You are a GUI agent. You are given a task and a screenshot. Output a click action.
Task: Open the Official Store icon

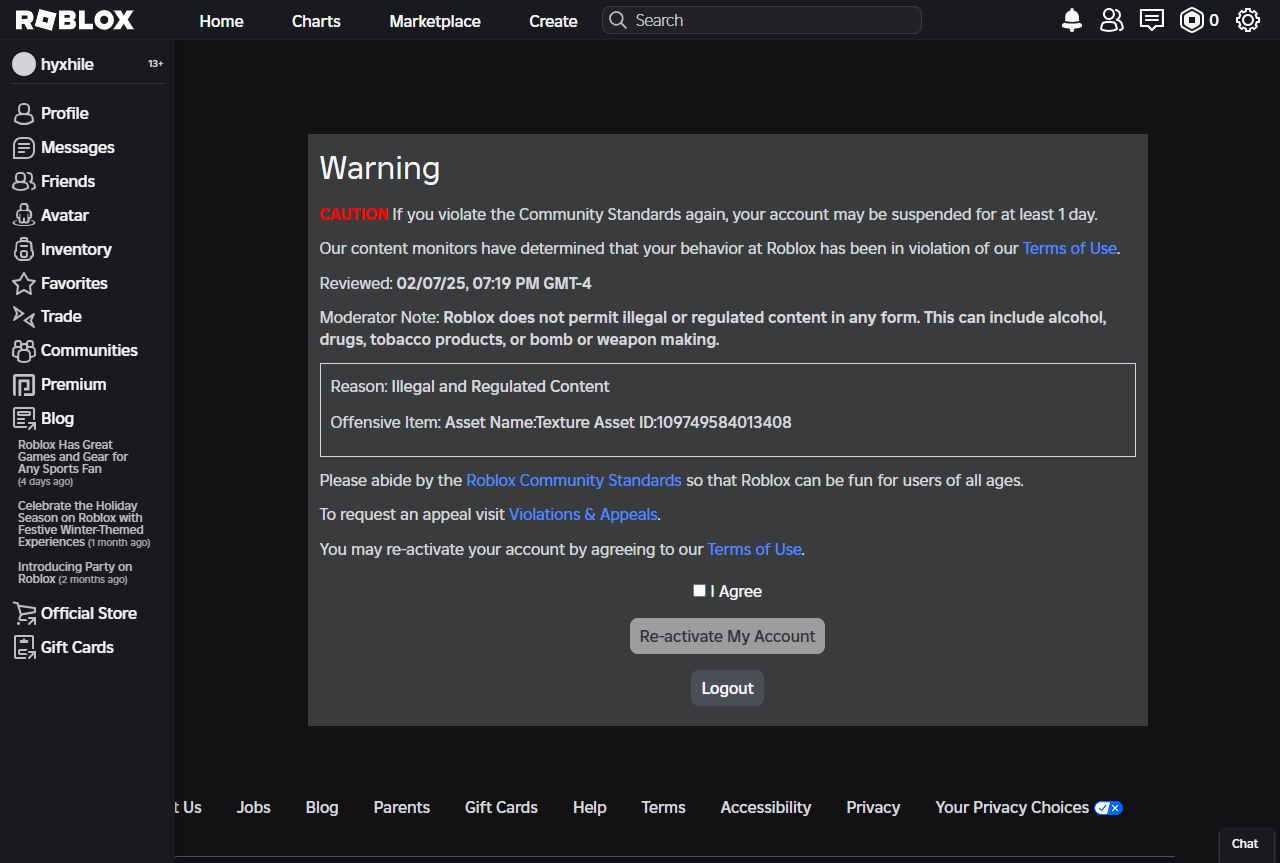[x=23, y=613]
